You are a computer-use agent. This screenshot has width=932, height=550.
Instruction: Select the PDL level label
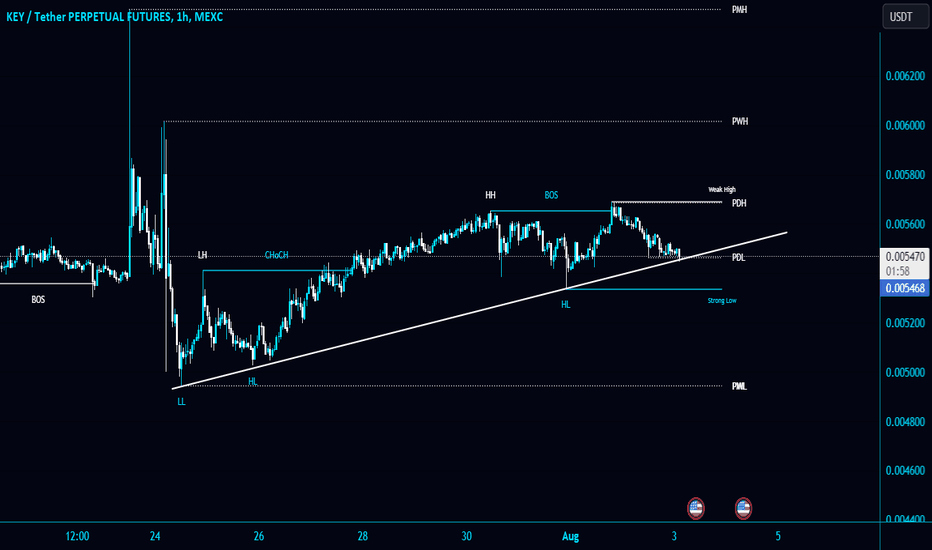coord(738,257)
